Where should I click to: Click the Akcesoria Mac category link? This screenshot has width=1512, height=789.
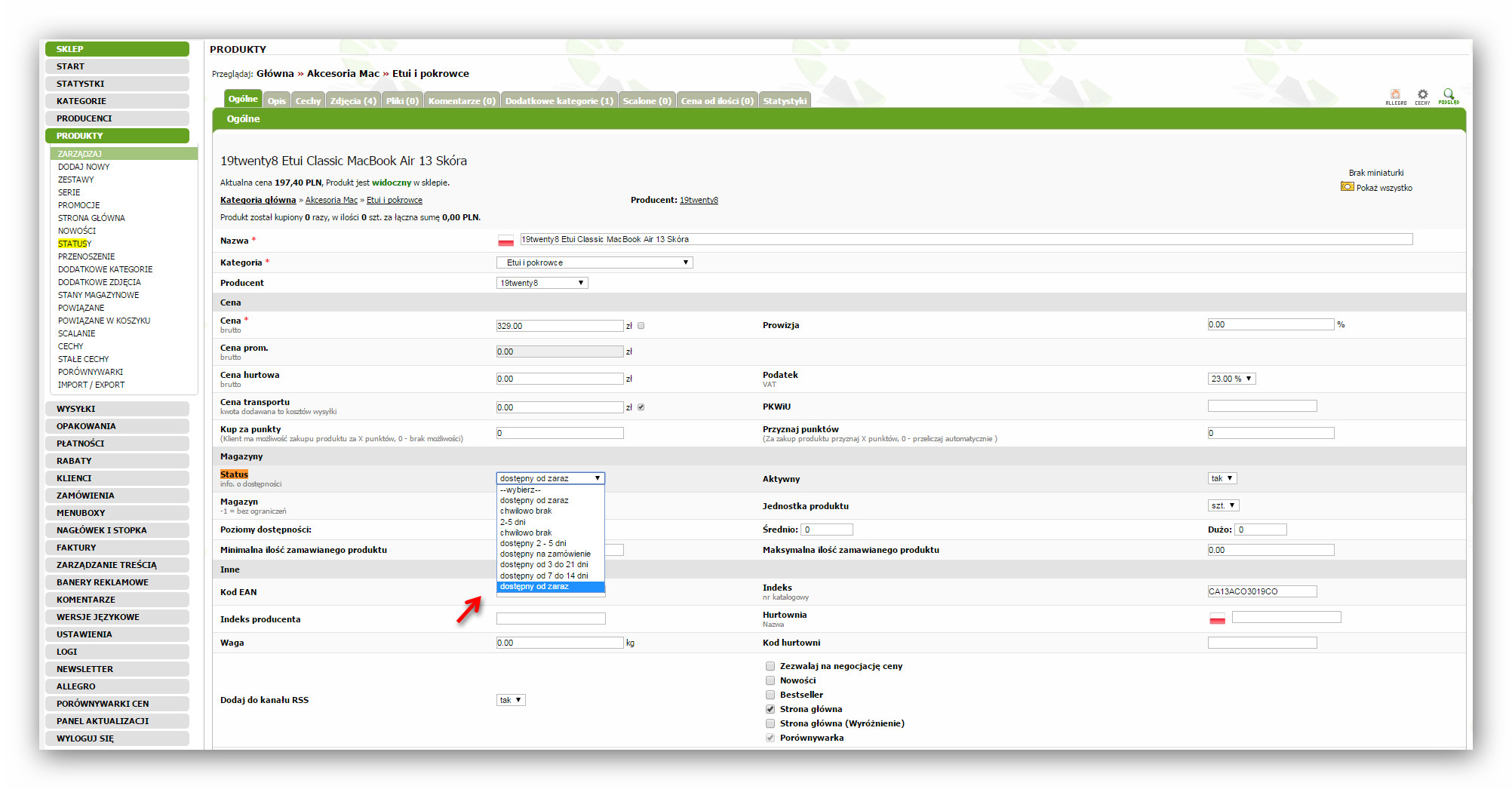[331, 200]
